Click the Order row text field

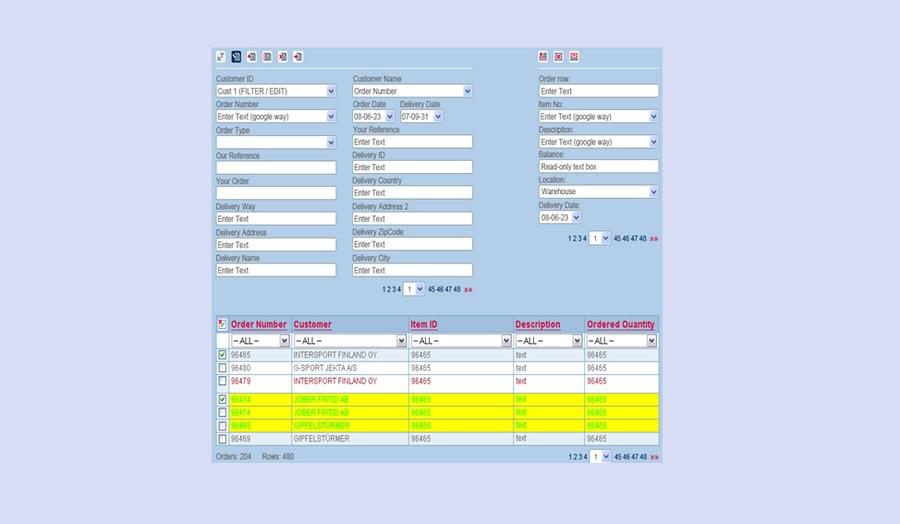[x=599, y=91]
